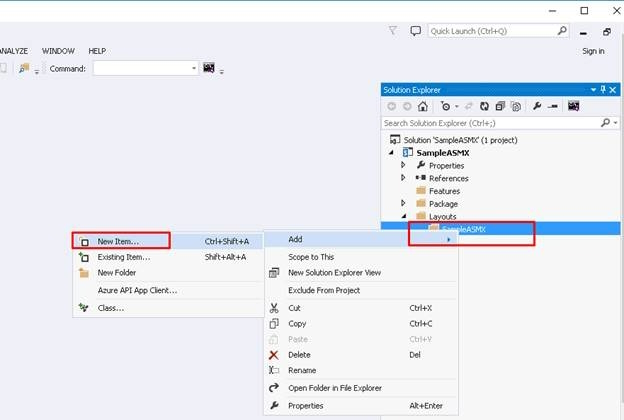Pin the Solution Explorer panel

[603, 90]
